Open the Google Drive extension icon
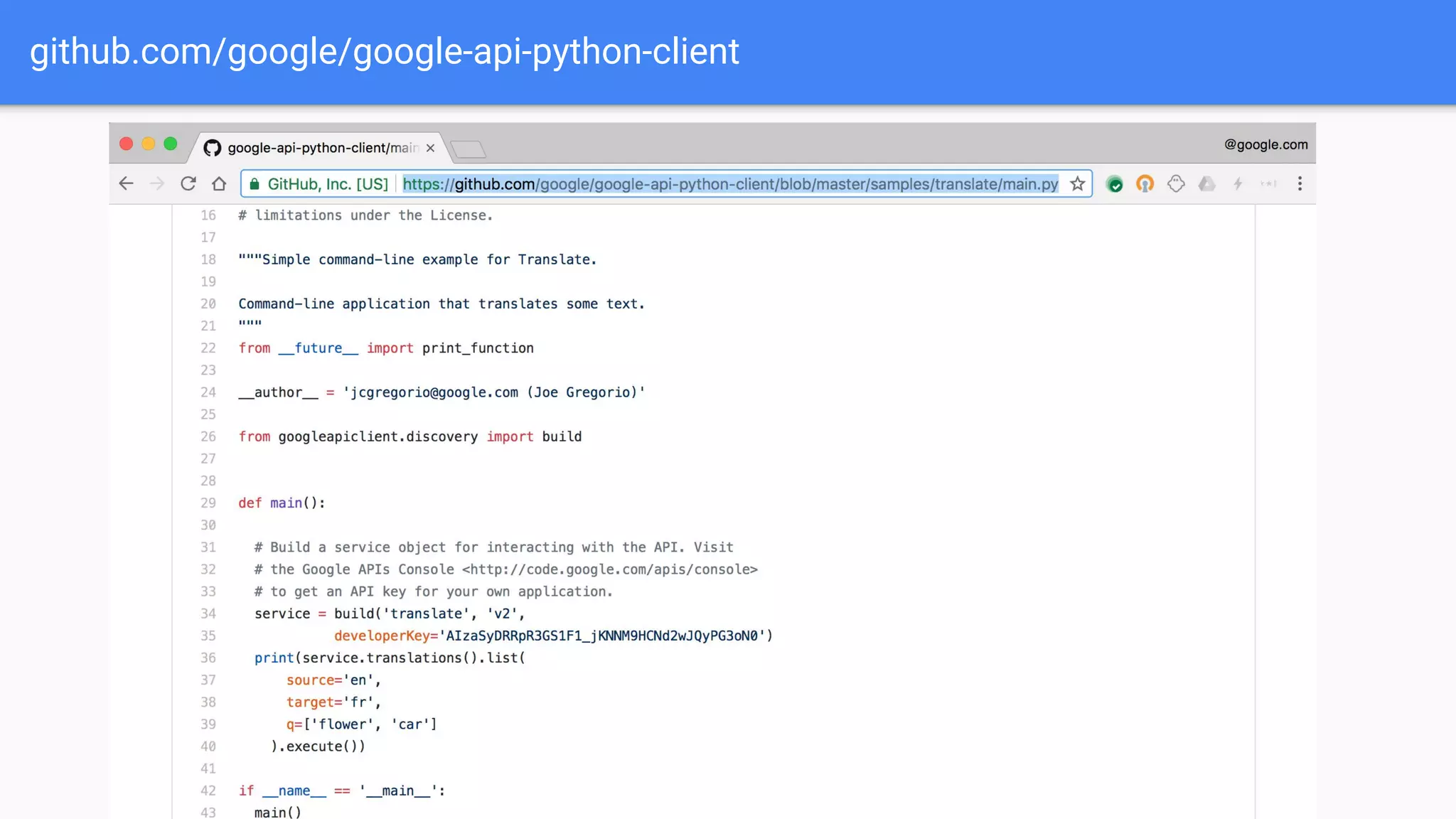 tap(1206, 184)
